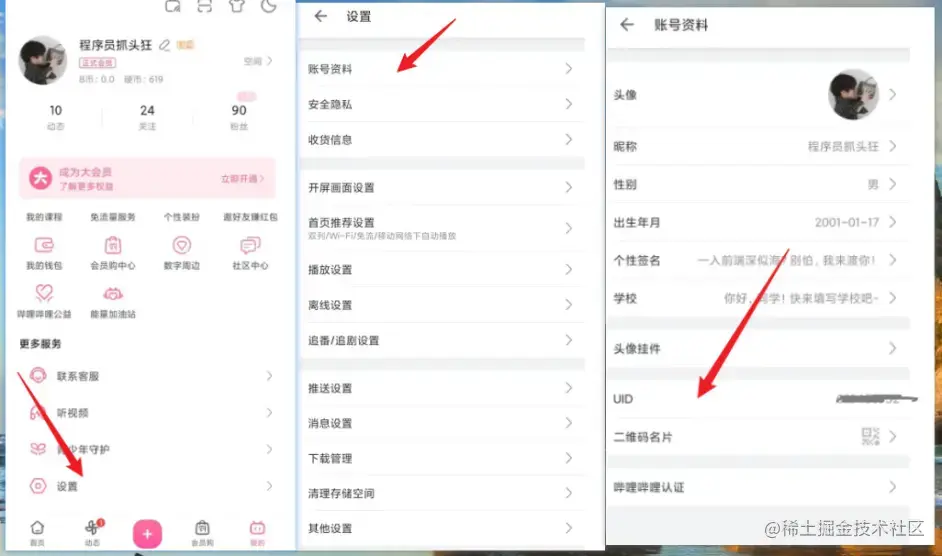Screen dimensions: 942x556
Task: Open the 头像挂件 row
Action: 758,348
